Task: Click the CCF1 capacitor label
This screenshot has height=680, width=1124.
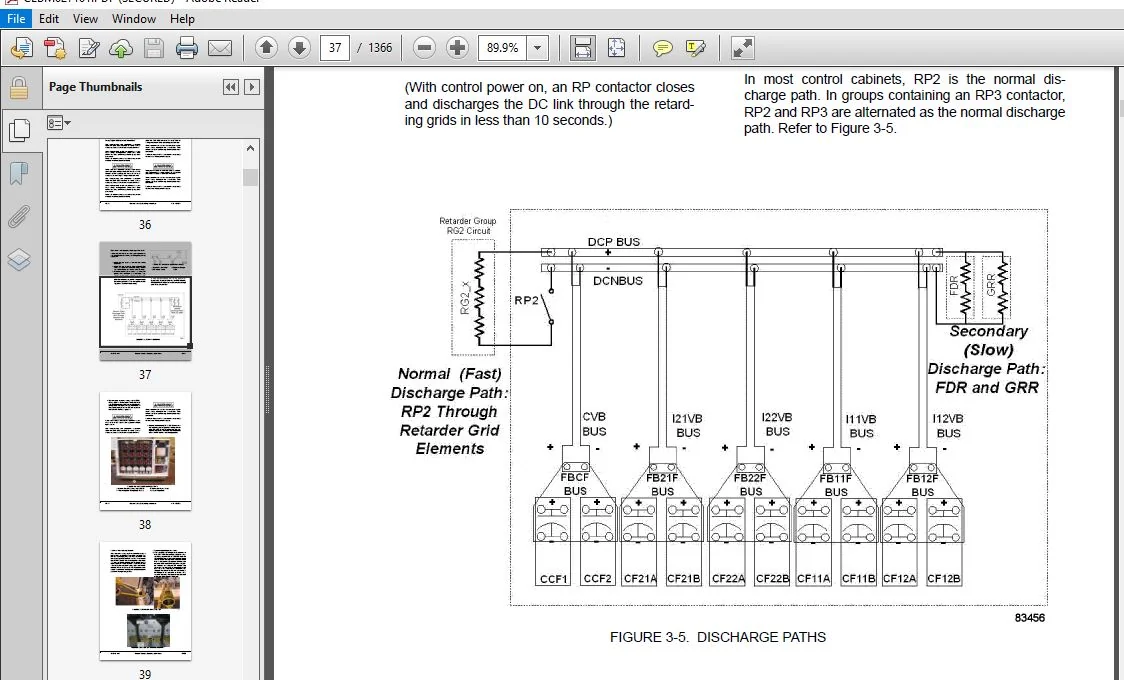Action: 553,579
